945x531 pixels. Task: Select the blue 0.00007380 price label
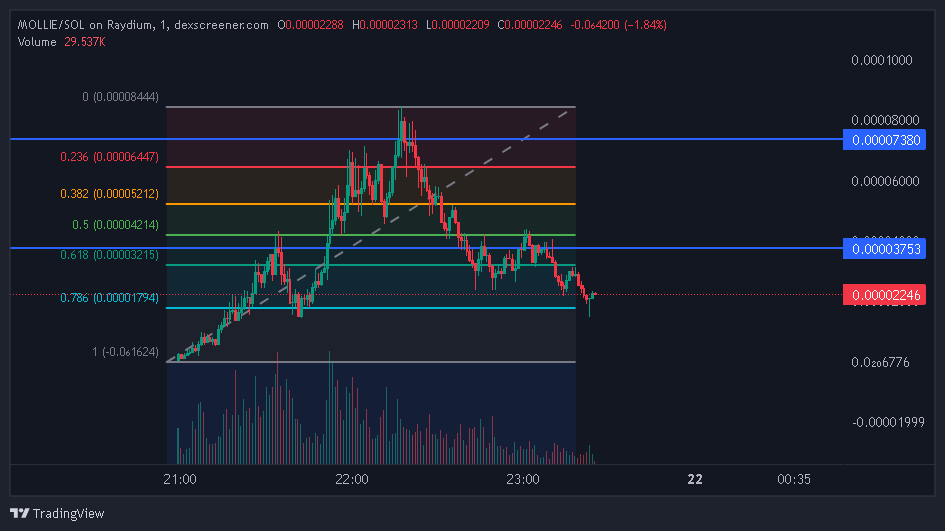tap(884, 140)
